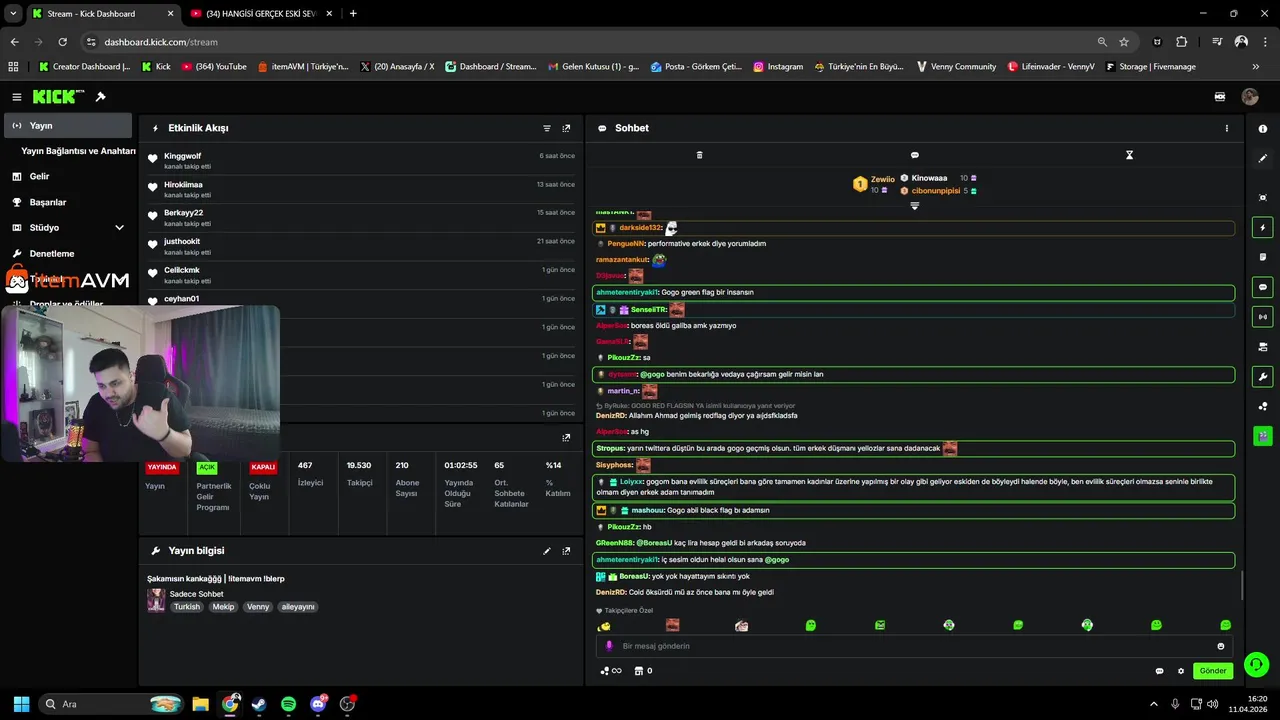Screen dimensions: 1280x720
Task: Toggle lightning icon in right toolbar
Action: pos(1263,228)
